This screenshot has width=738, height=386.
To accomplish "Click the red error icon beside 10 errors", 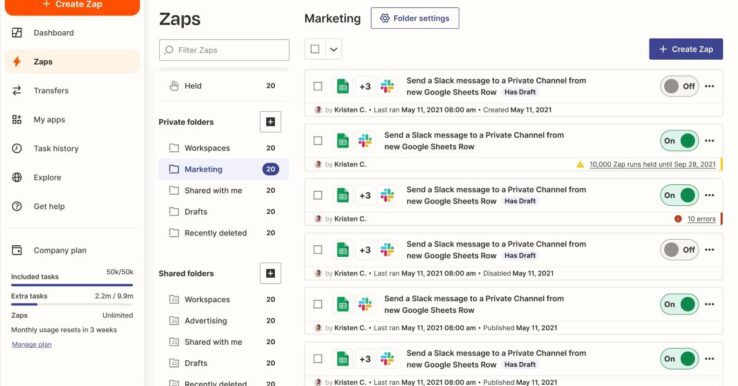I will coord(678,219).
